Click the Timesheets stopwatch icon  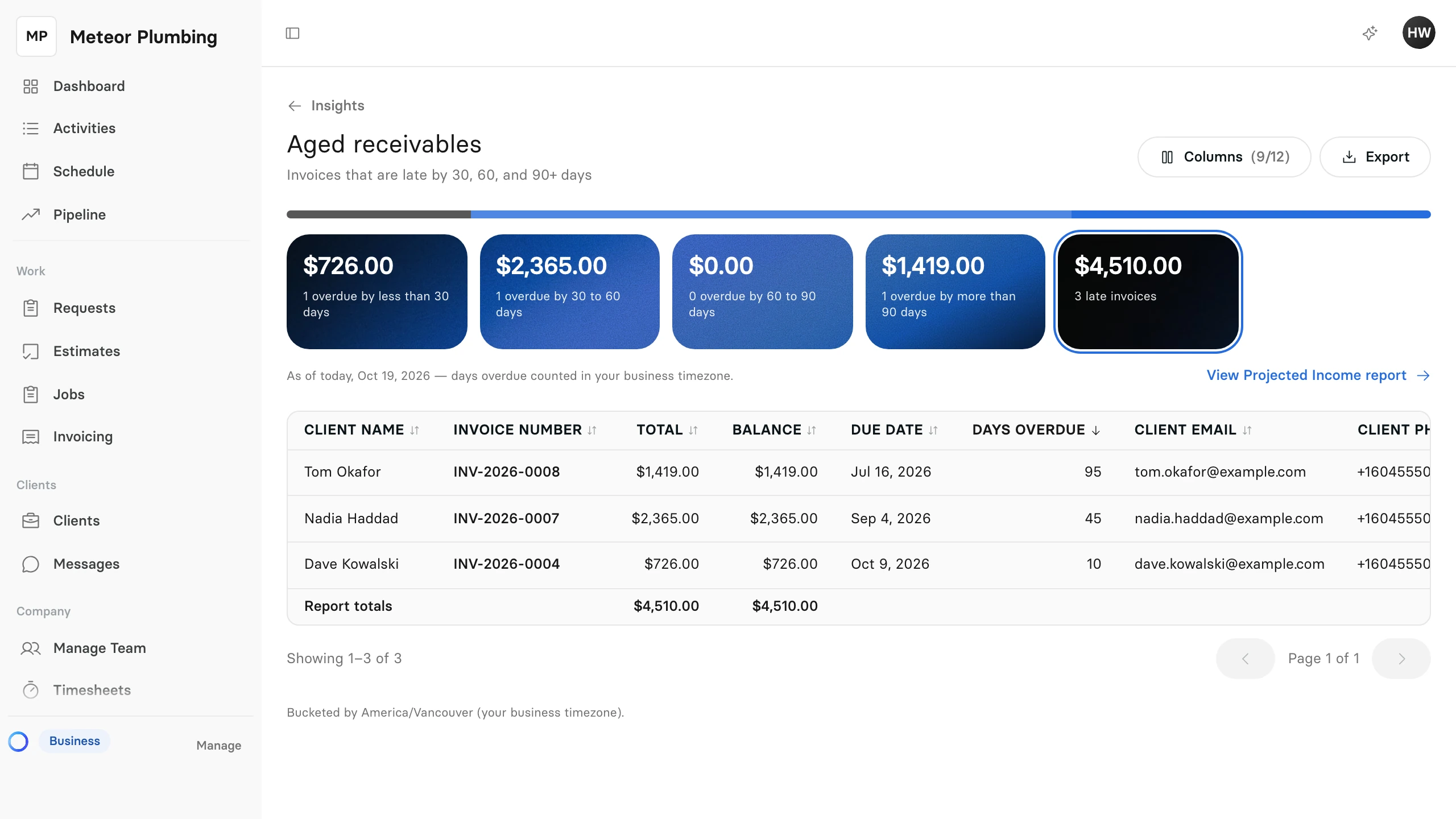click(x=31, y=690)
